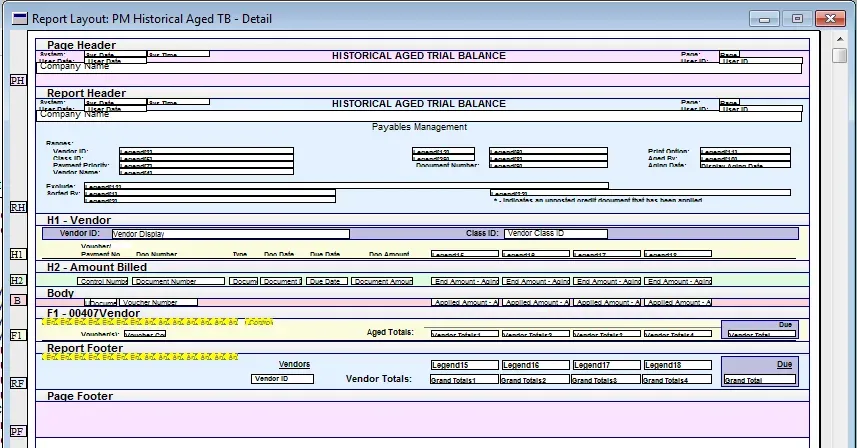Select the H2 section marker

click(x=17, y=281)
